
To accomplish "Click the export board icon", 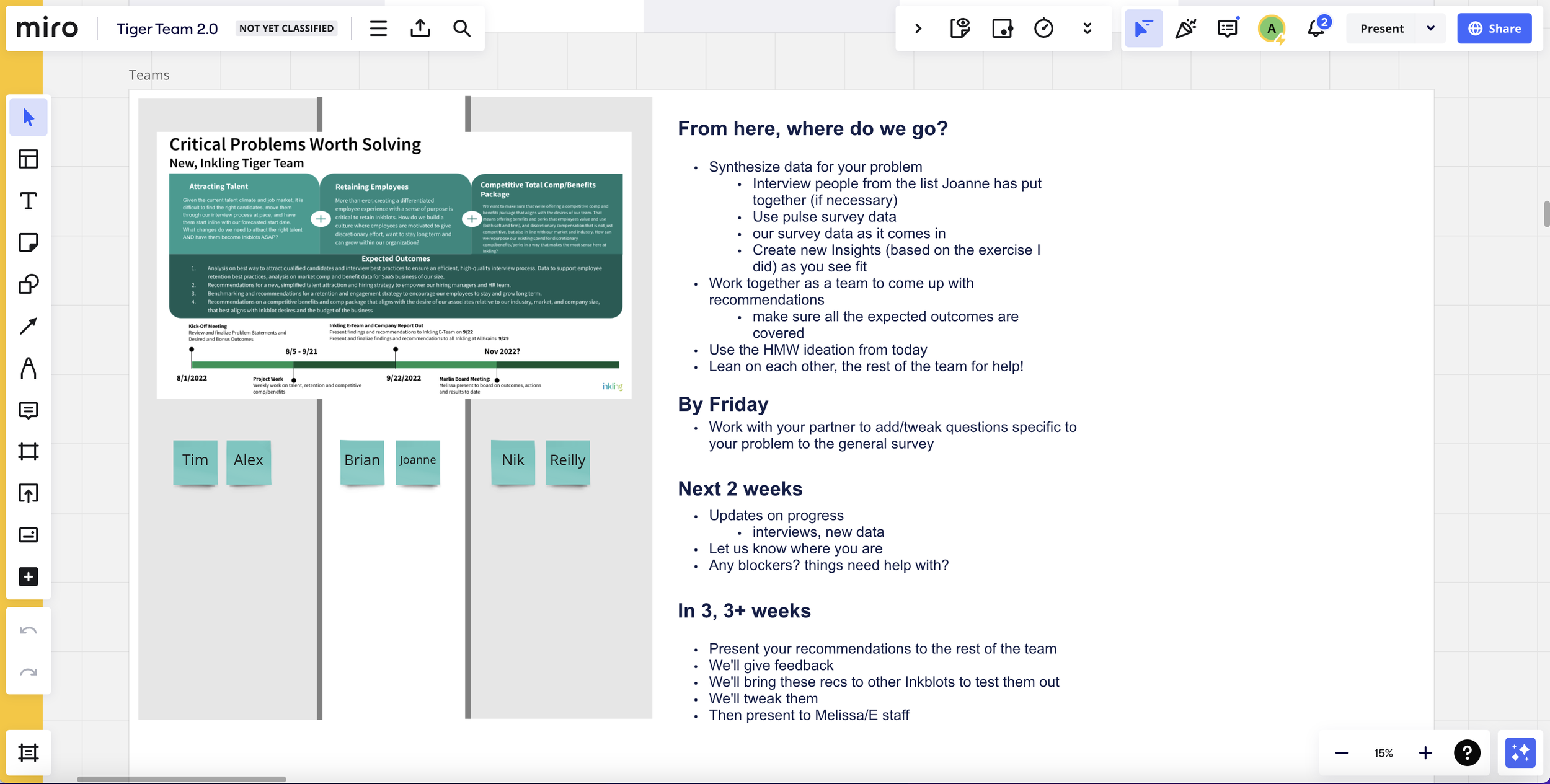I will click(420, 29).
